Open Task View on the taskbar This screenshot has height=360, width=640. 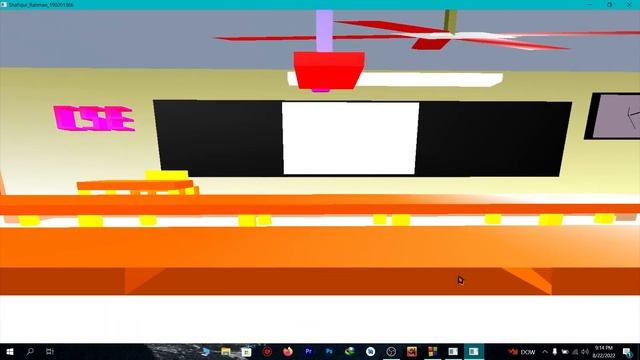coord(50,351)
